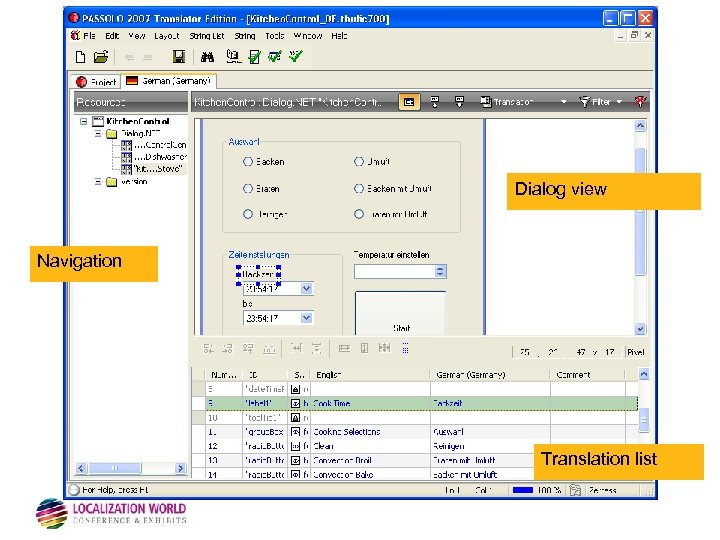Click the German (Germany) column header
Screen dimensions: 720x540
pyautogui.click(x=489, y=375)
